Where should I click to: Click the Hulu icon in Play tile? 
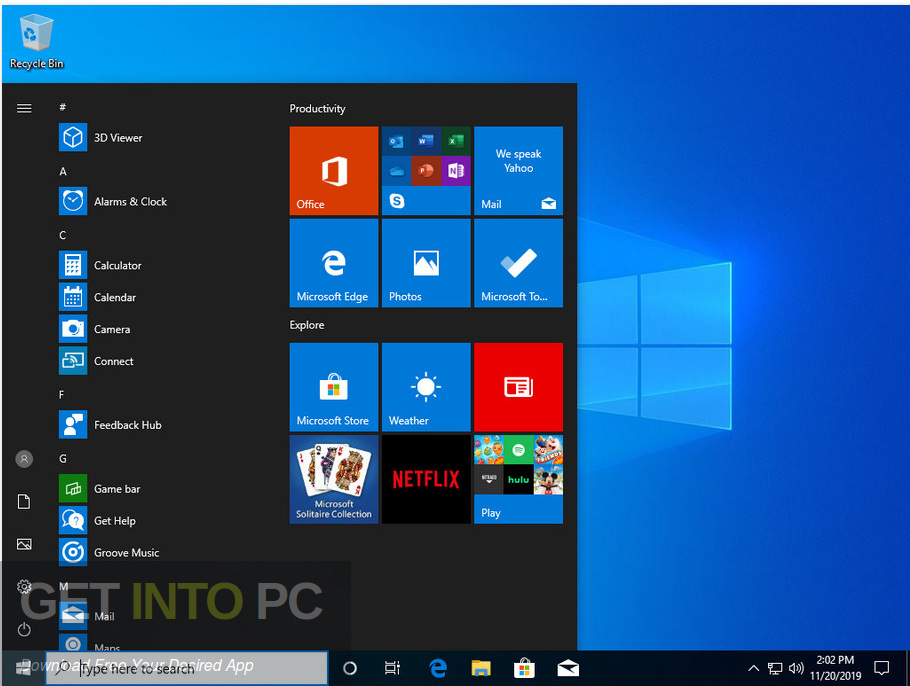[518, 479]
